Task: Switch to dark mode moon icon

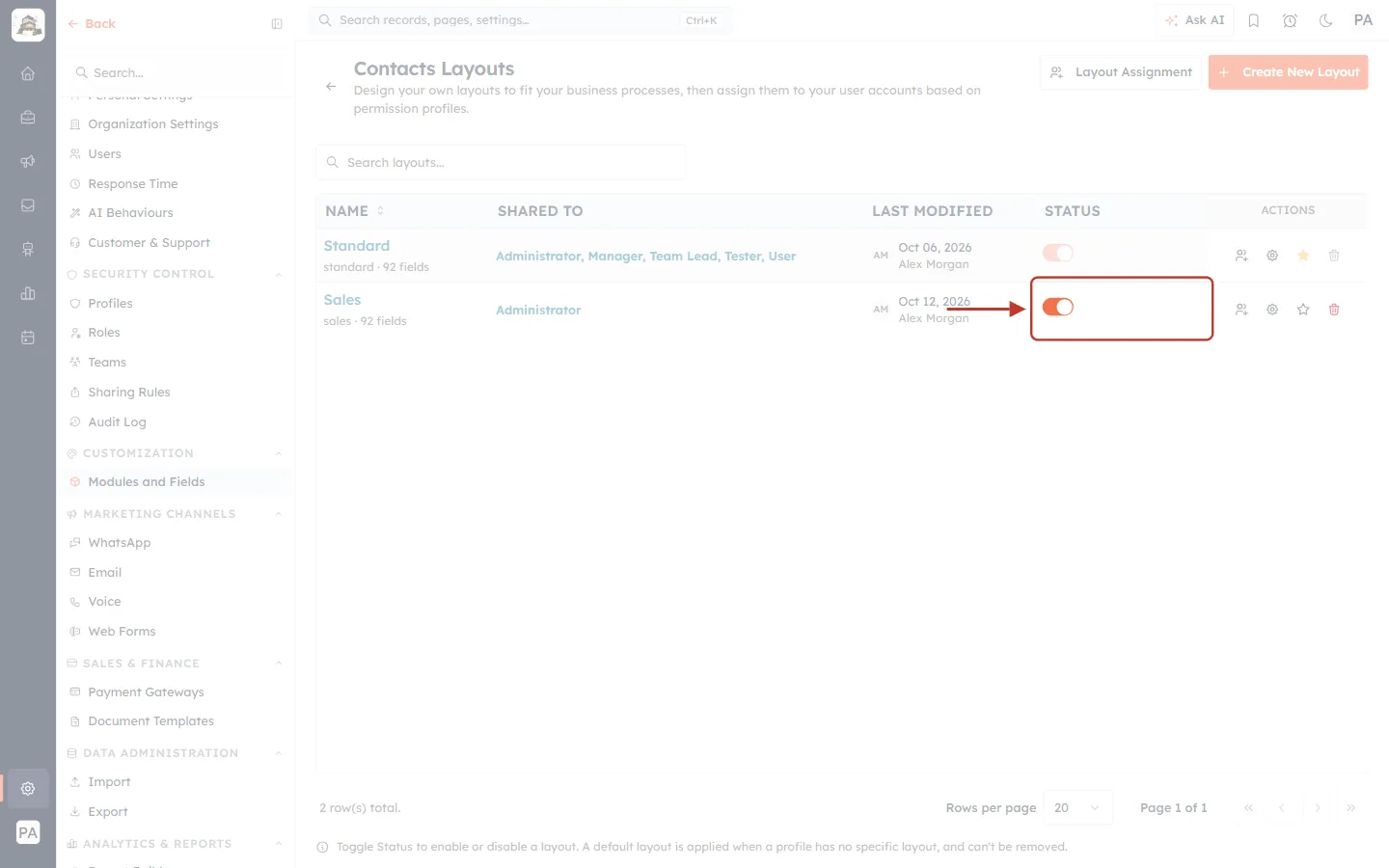Action: (1326, 20)
